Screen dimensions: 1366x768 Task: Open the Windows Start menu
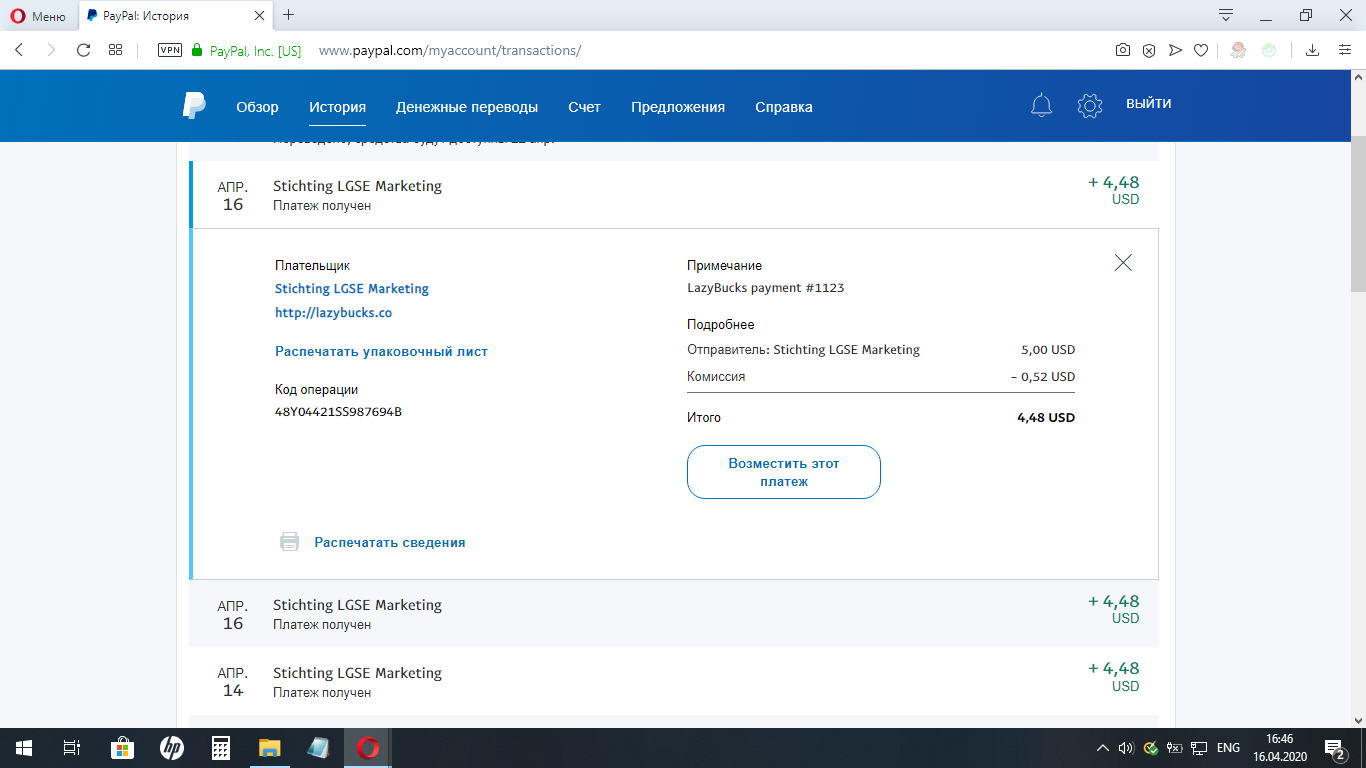click(24, 748)
